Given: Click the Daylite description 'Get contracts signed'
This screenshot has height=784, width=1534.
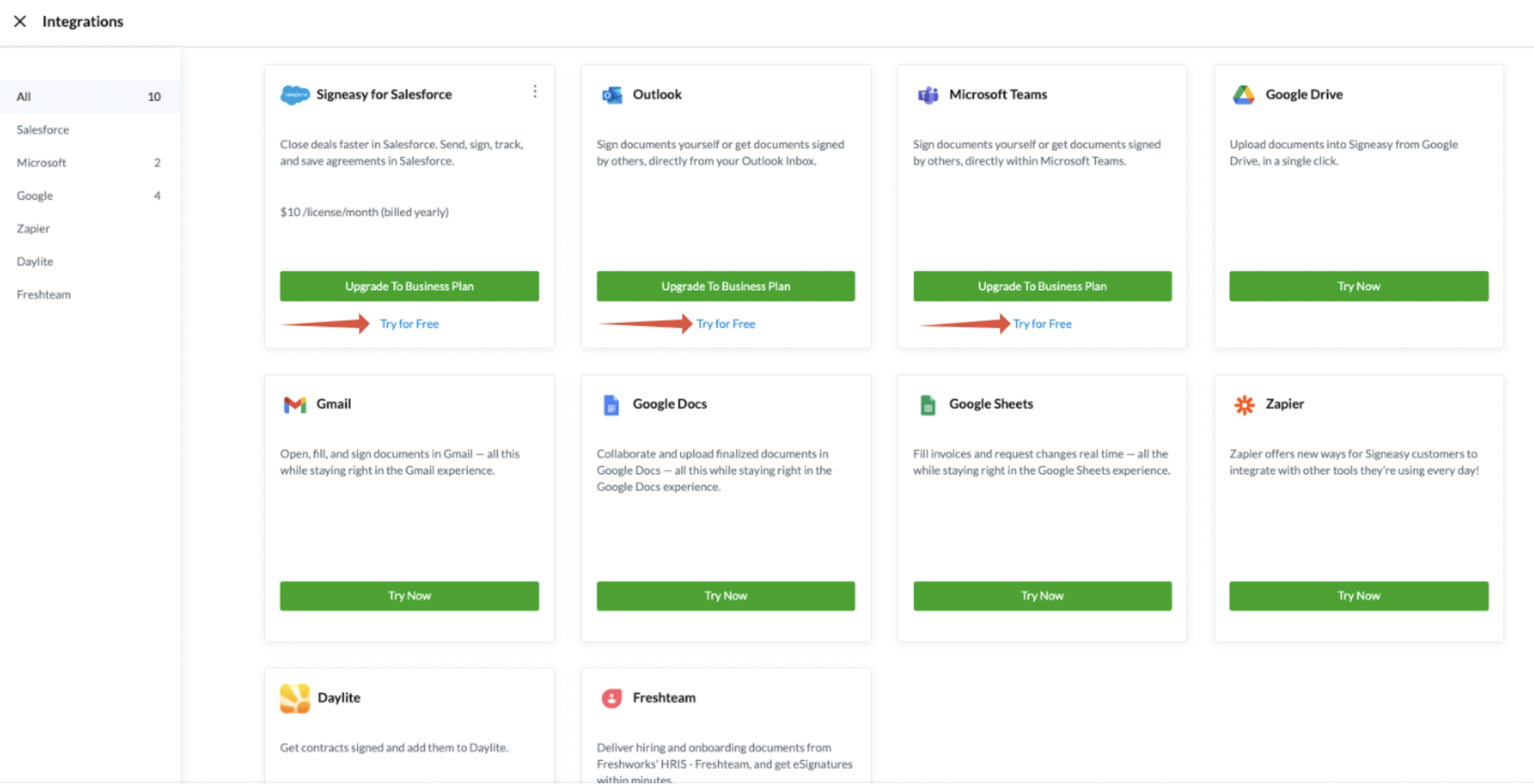Looking at the screenshot, I should tap(394, 748).
